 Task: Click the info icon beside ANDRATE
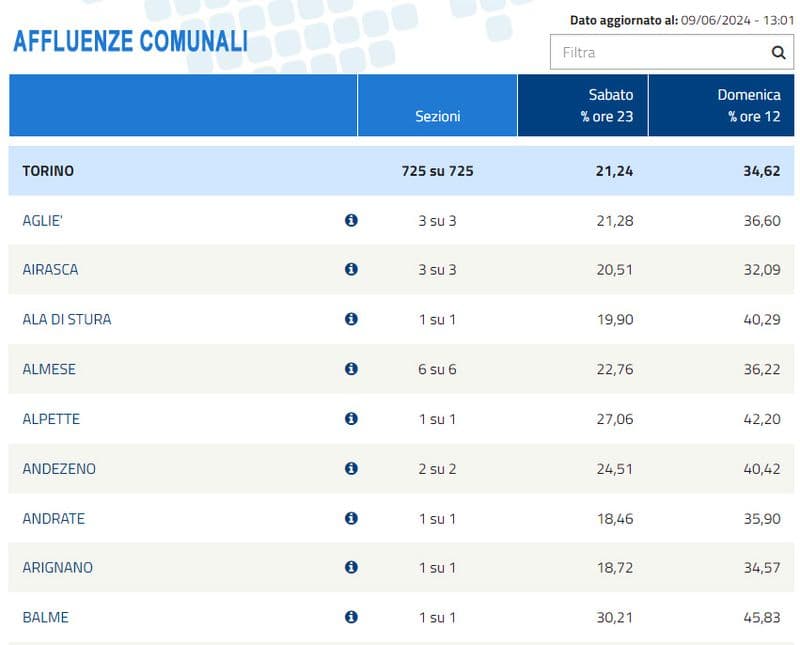351,518
